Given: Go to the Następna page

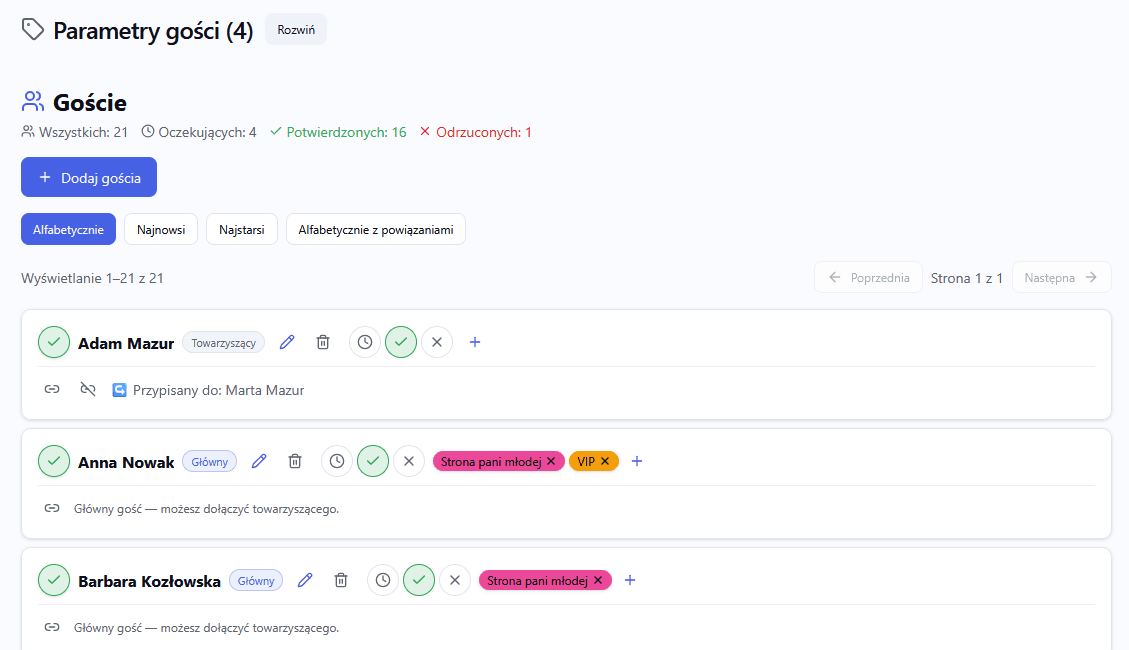Looking at the screenshot, I should [x=1061, y=277].
